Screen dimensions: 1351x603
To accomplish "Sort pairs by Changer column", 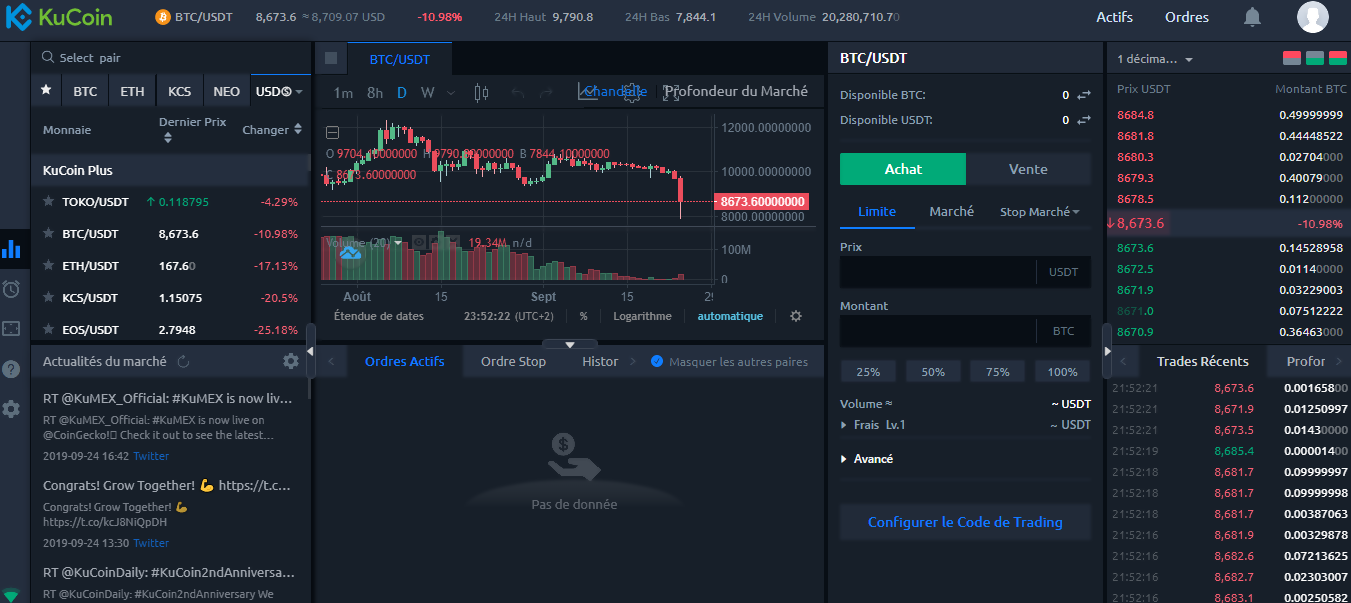I will [272, 130].
